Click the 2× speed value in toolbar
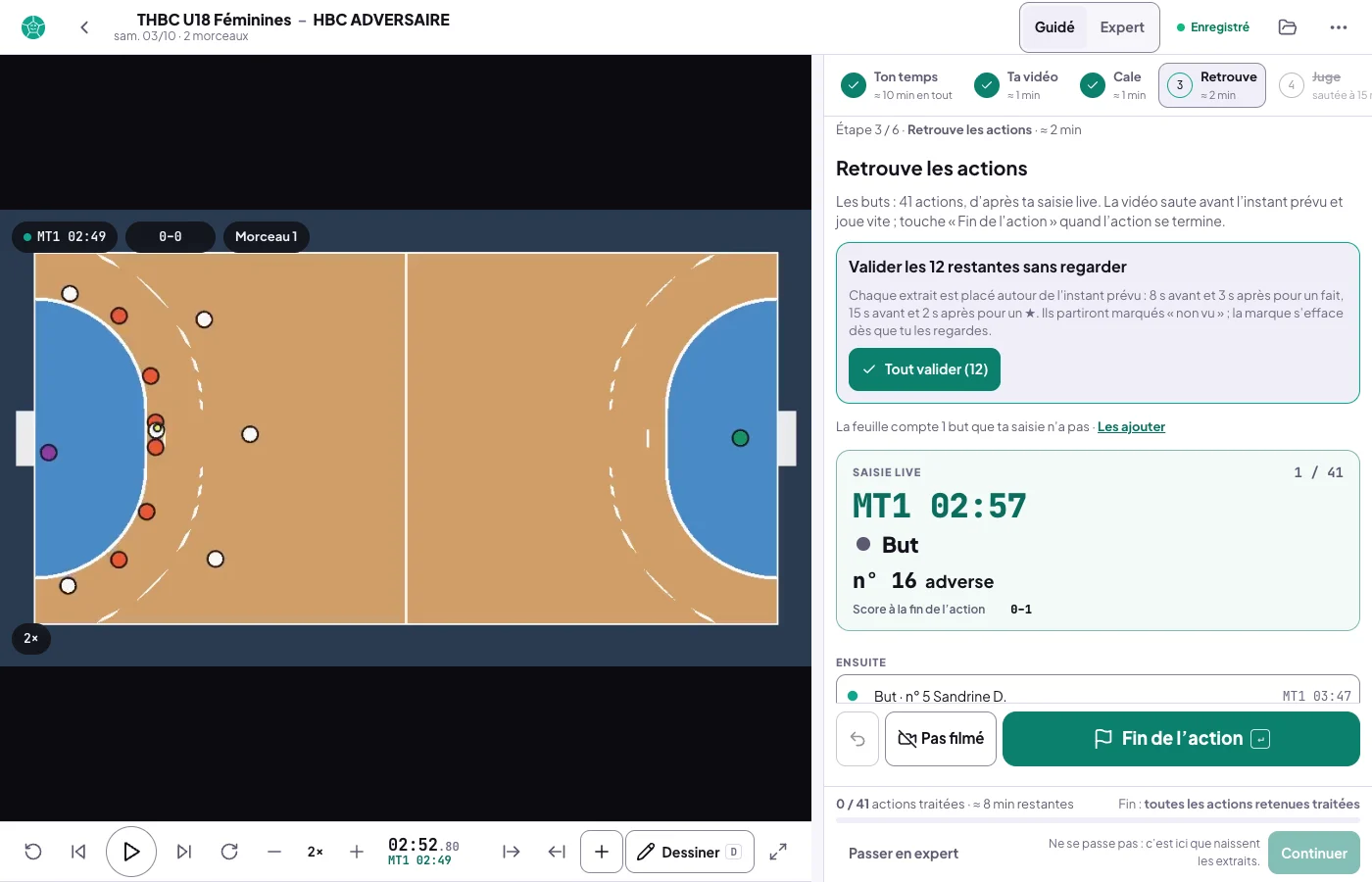 [x=316, y=852]
